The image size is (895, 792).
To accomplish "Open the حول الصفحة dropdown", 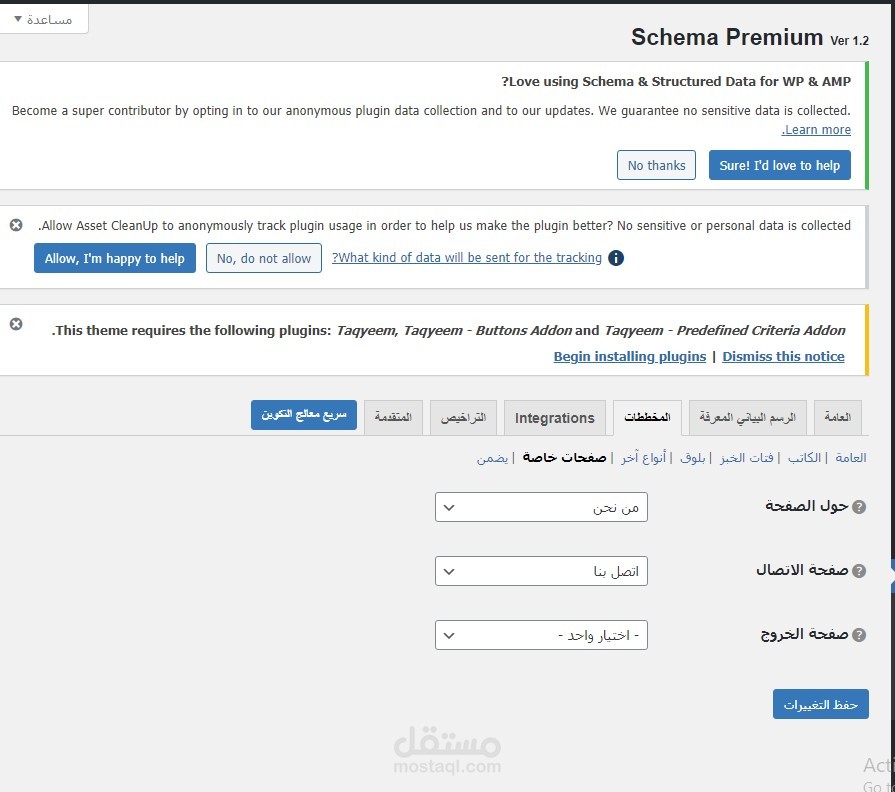I will tap(541, 507).
